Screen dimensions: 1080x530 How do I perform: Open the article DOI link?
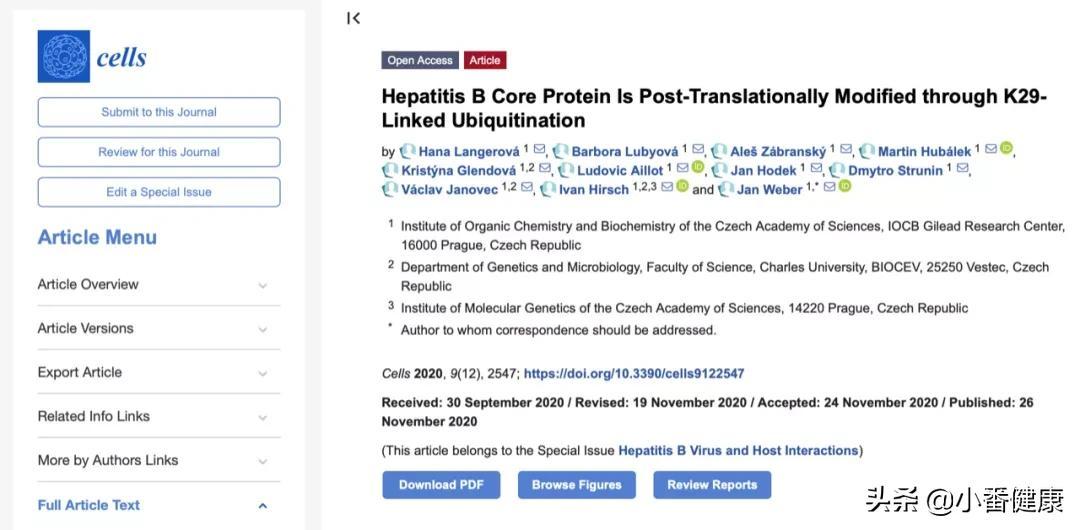coord(634,374)
